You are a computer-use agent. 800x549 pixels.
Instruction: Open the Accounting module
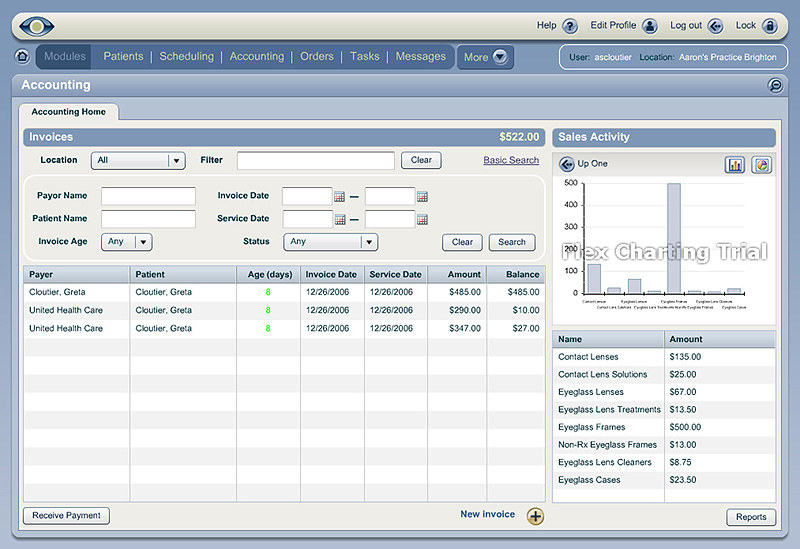(x=257, y=56)
